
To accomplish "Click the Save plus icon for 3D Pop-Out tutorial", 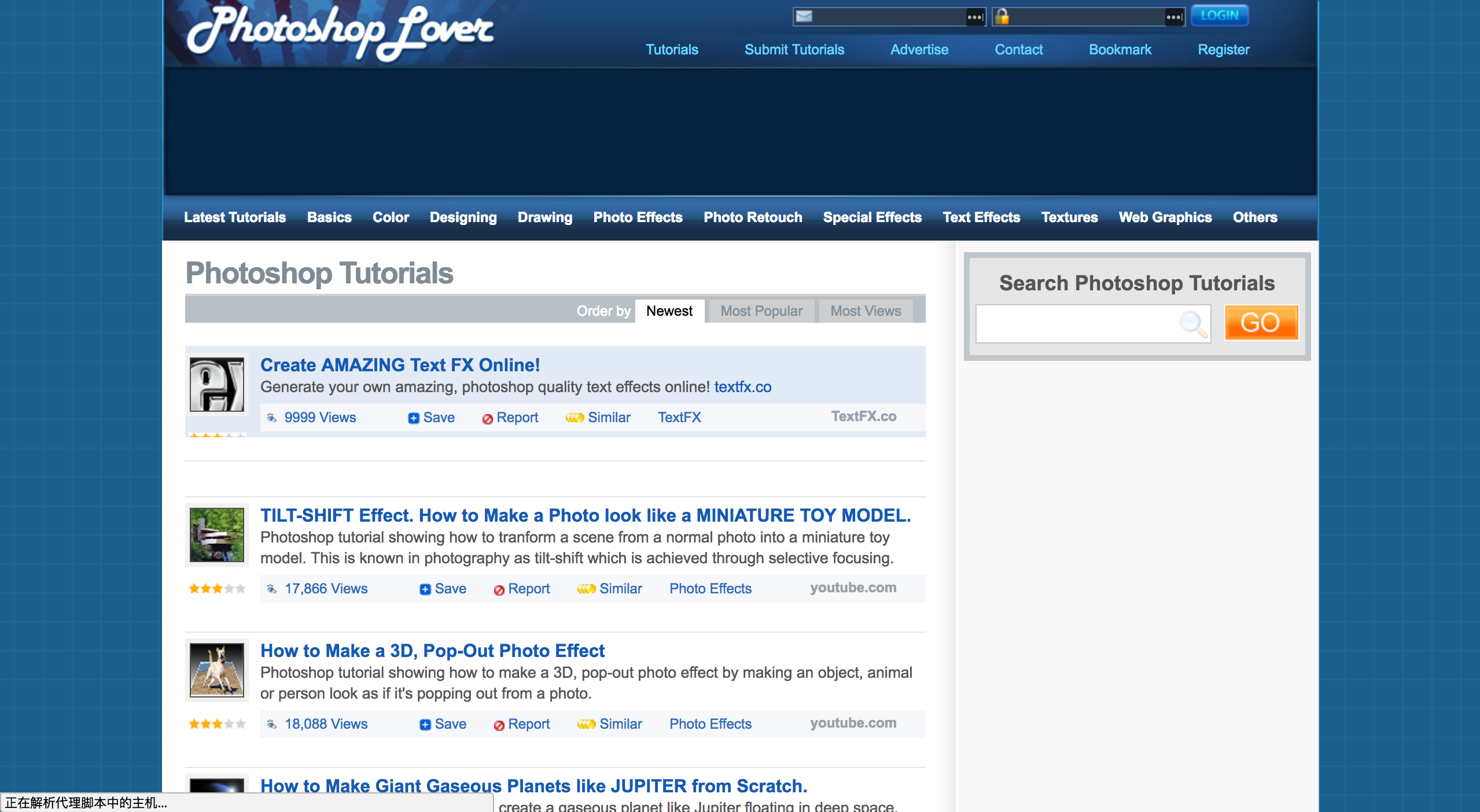I will pos(425,725).
